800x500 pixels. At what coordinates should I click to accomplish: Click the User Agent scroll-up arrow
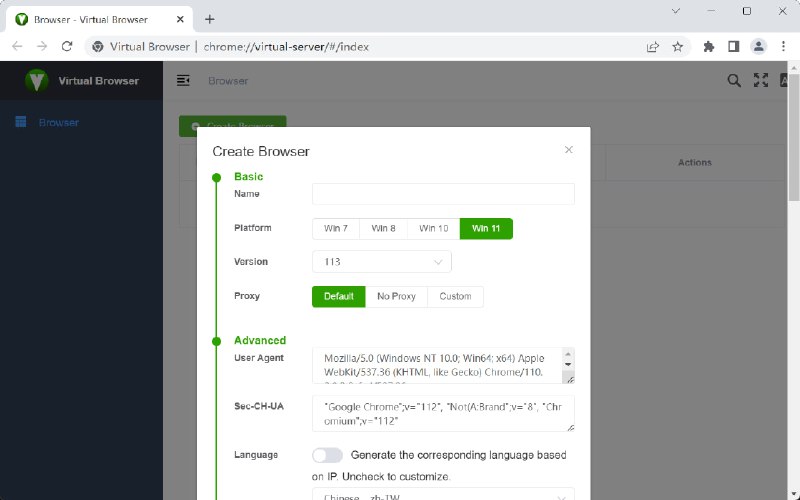tap(568, 354)
